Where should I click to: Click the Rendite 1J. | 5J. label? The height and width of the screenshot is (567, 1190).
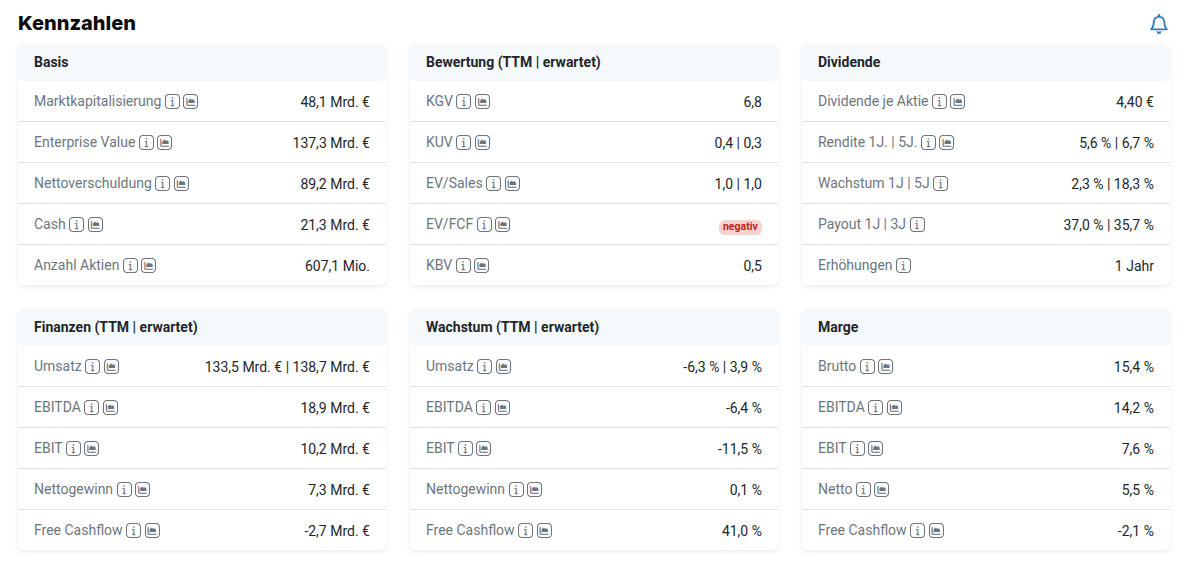pyautogui.click(x=866, y=142)
